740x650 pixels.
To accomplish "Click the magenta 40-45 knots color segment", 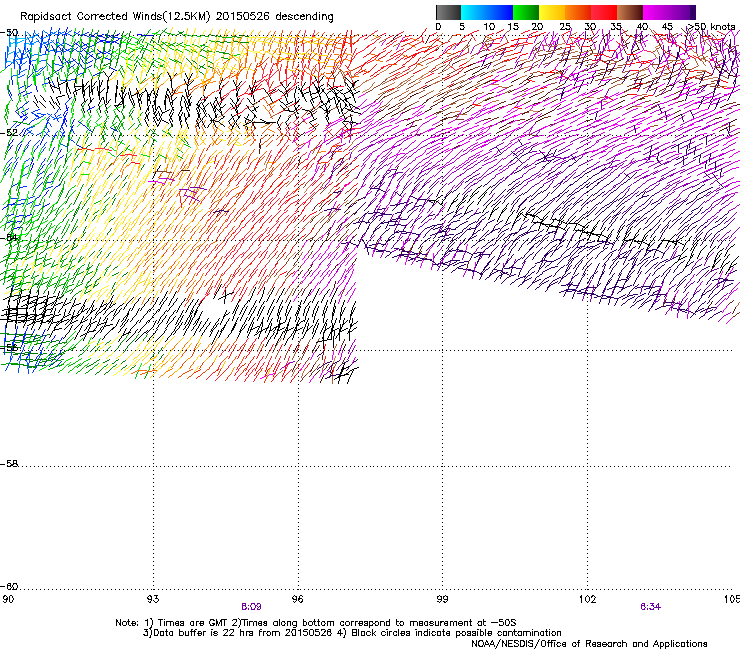I will [x=656, y=12].
